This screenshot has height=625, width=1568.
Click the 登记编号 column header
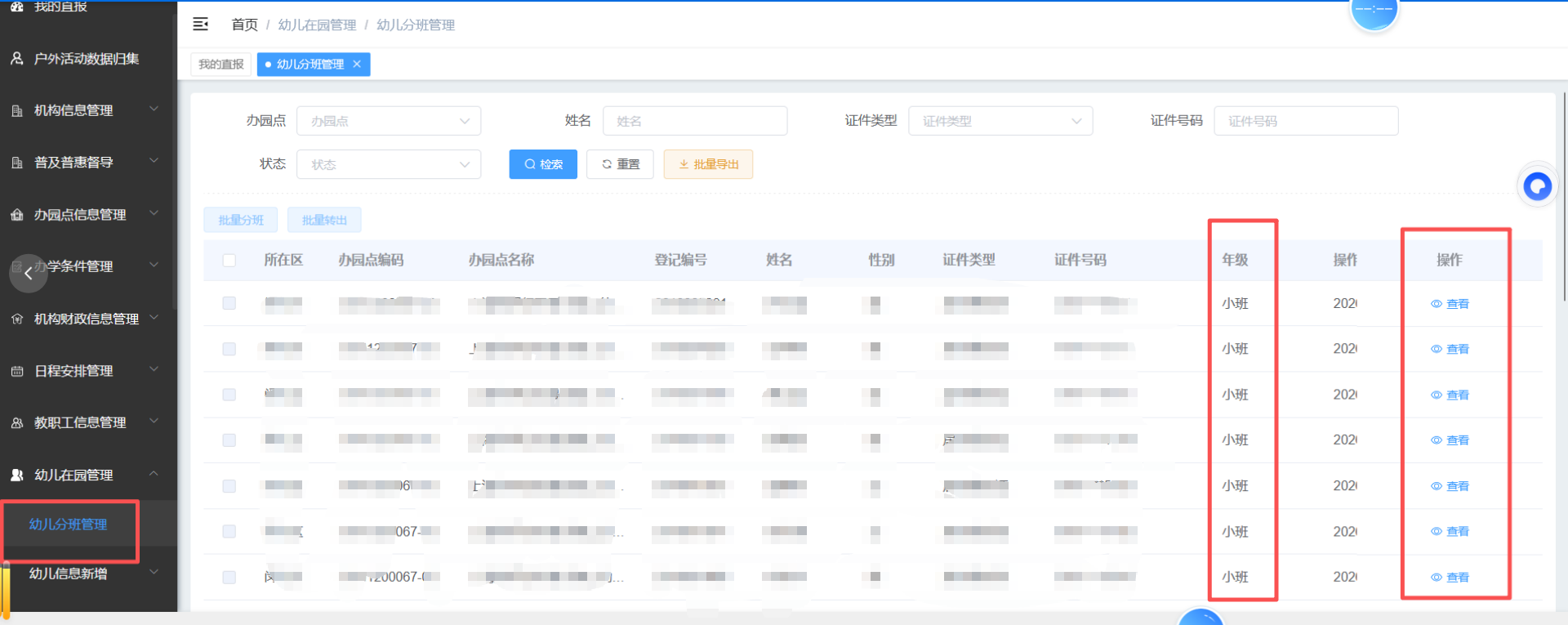pyautogui.click(x=680, y=260)
